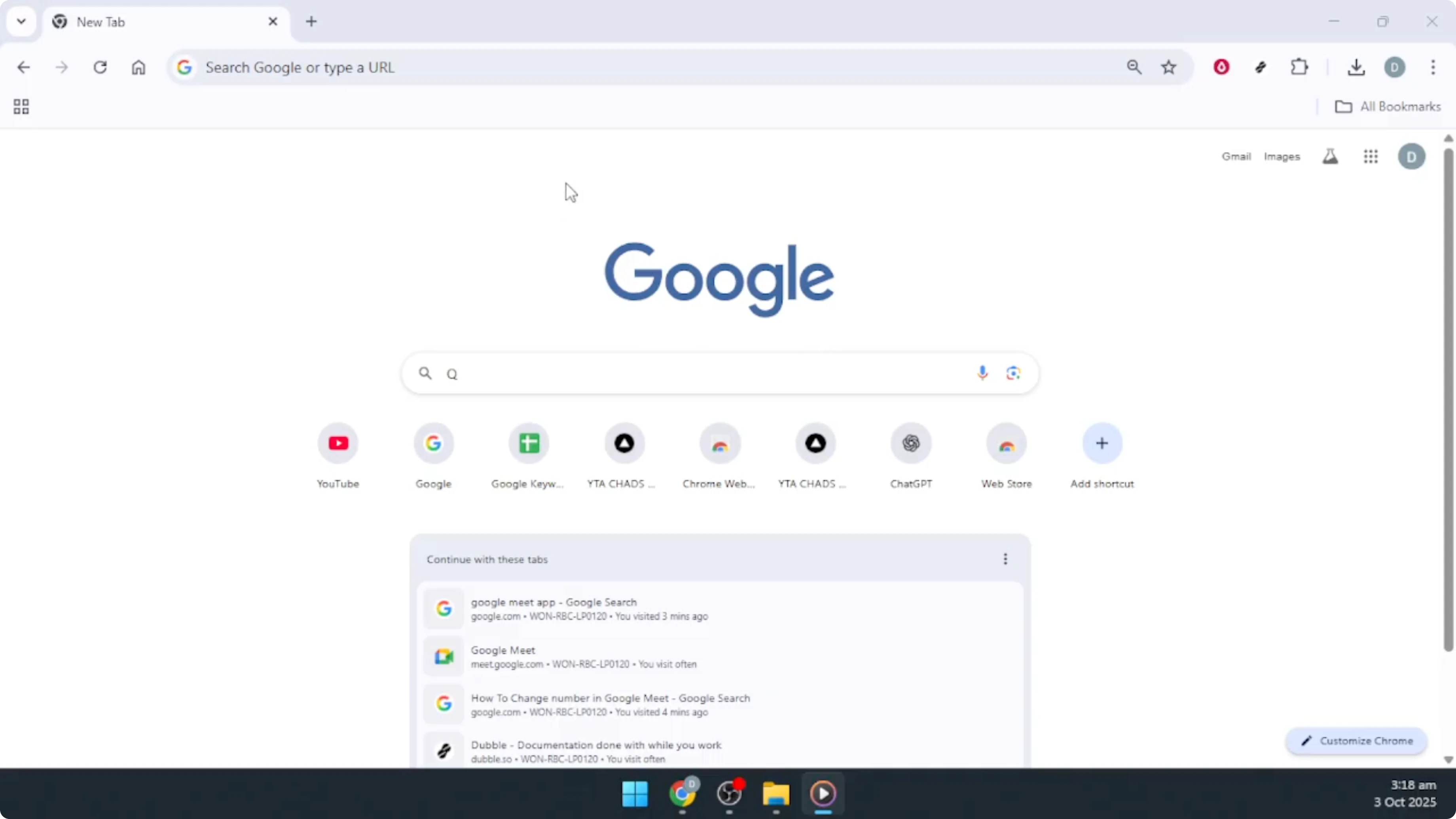Image resolution: width=1456 pixels, height=819 pixels.
Task: Open the tab search dropdown arrow
Action: click(x=21, y=21)
